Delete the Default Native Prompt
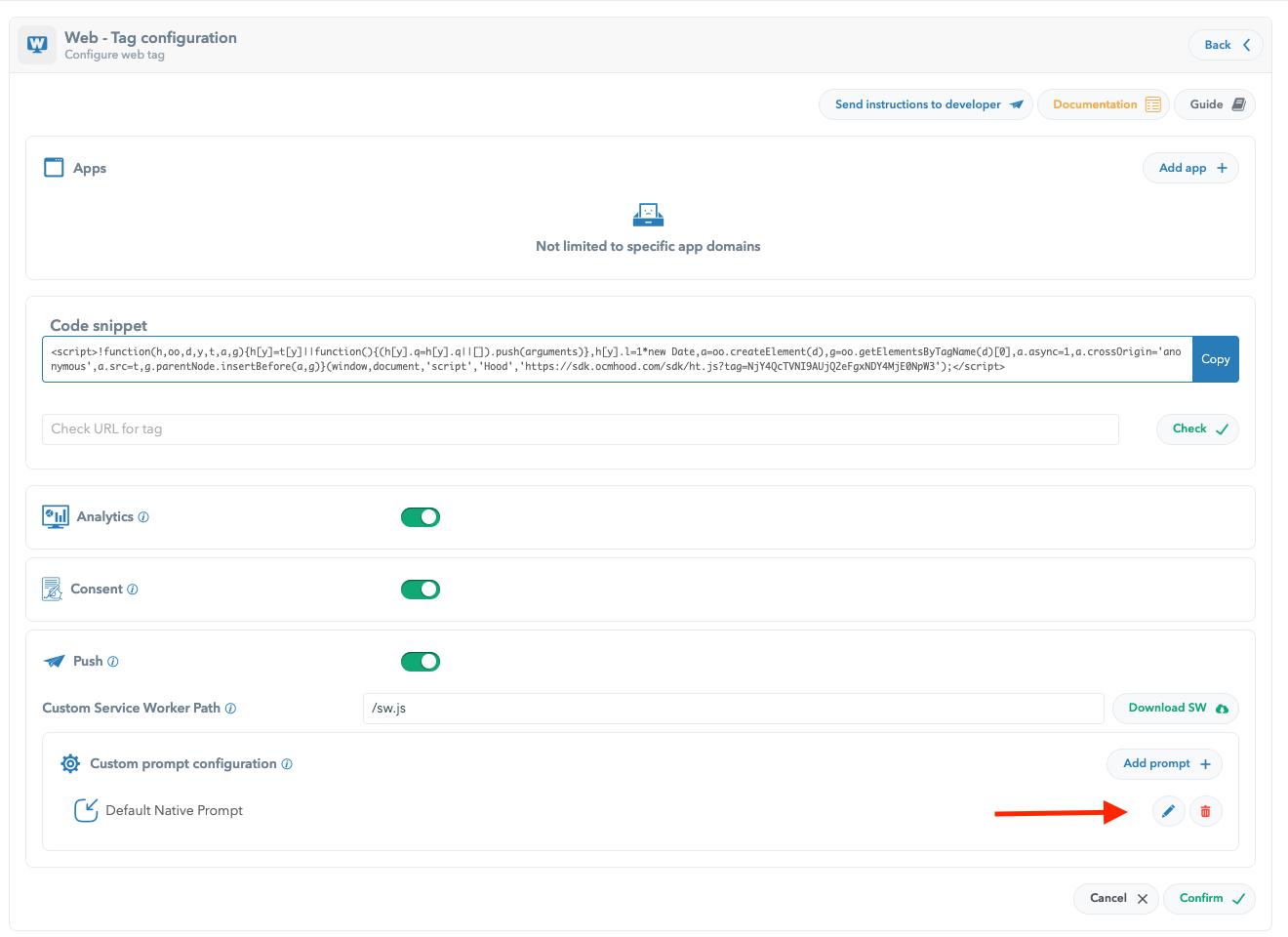The height and width of the screenshot is (937, 1288). click(1206, 811)
